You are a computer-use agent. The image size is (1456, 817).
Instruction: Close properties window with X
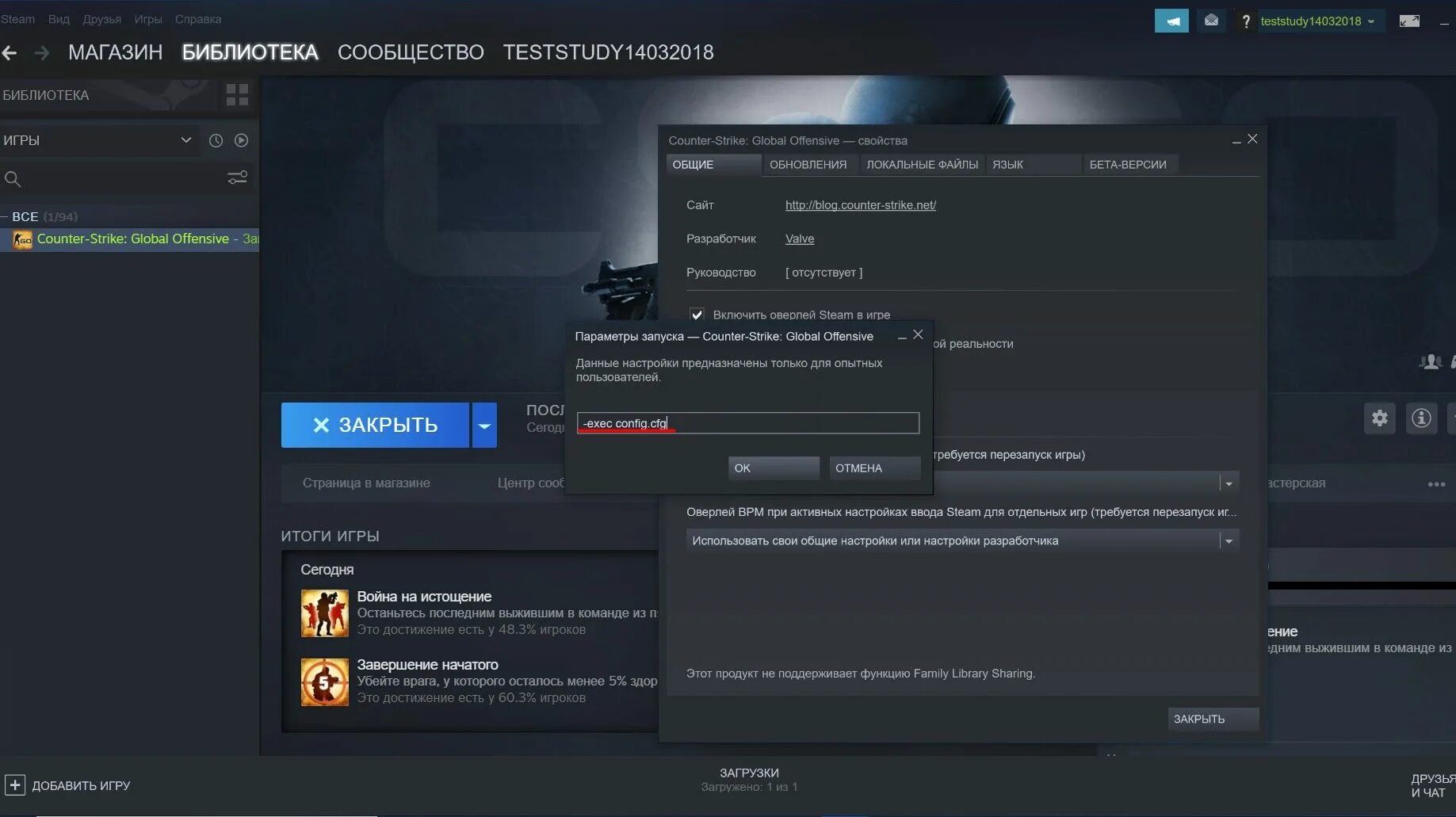pos(1252,139)
